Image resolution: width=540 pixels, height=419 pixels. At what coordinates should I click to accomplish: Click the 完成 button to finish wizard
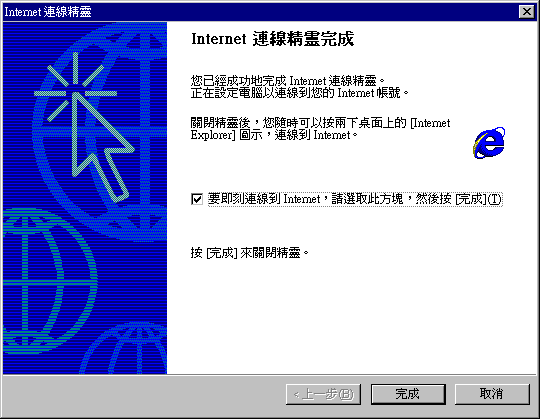pyautogui.click(x=408, y=394)
